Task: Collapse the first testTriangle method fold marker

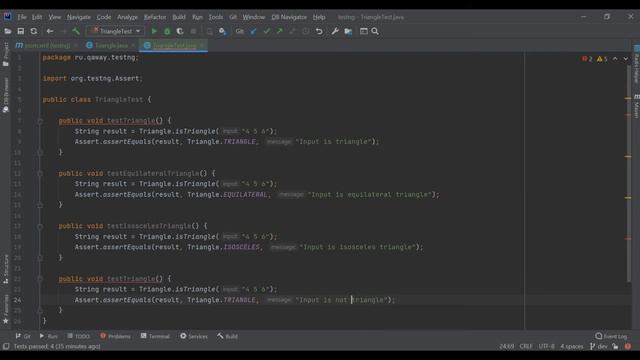Action: click(40, 121)
